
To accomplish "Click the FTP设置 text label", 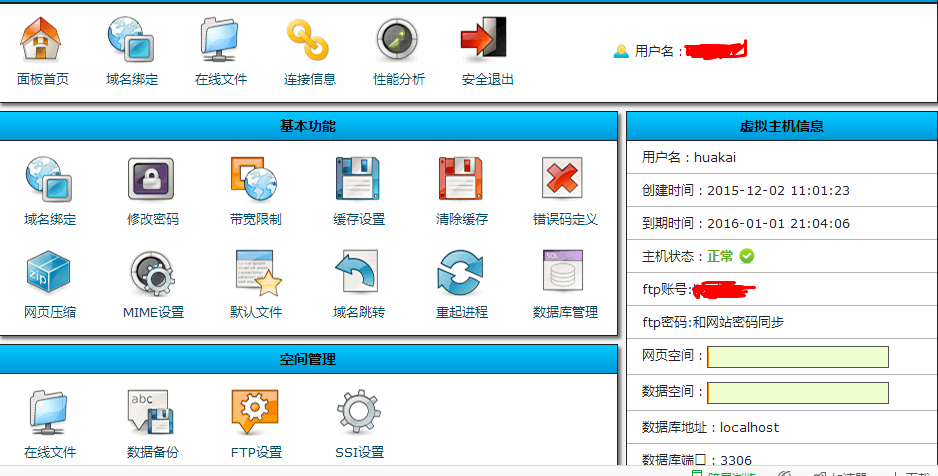I will pos(256,453).
